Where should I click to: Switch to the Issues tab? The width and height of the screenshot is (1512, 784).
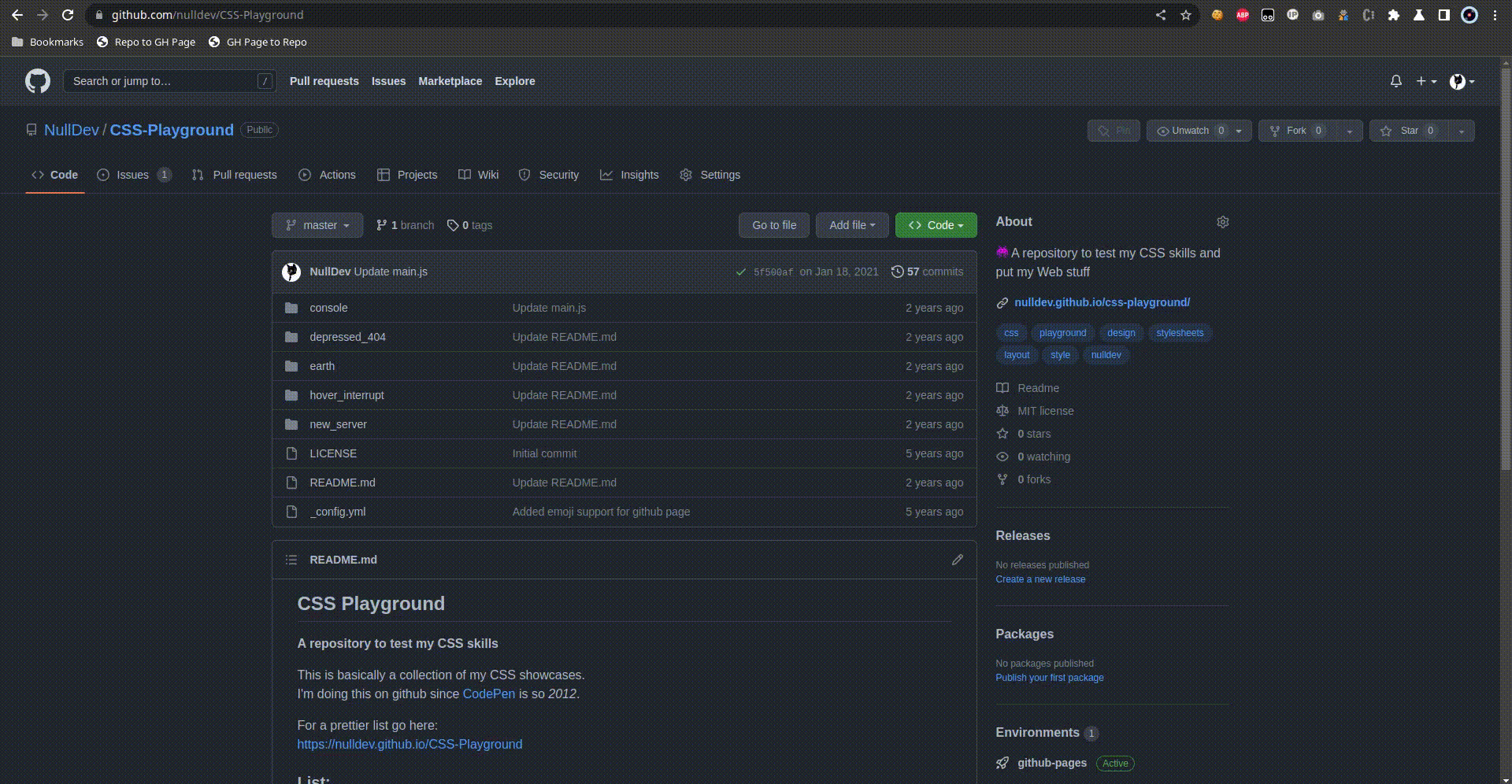tap(132, 175)
